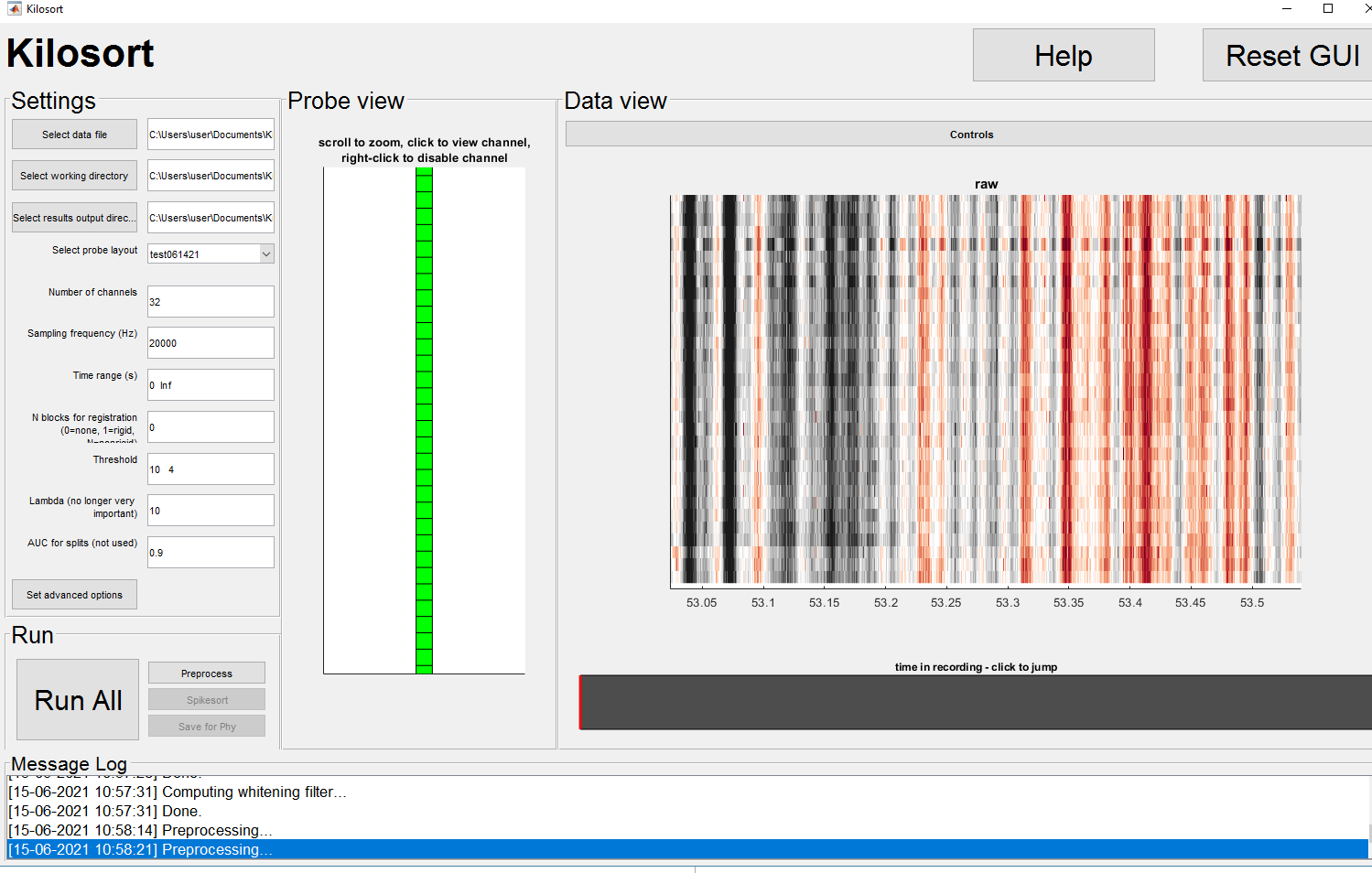Click Reset GUI to restore defaults
This screenshot has height=873, width=1372.
point(1291,55)
